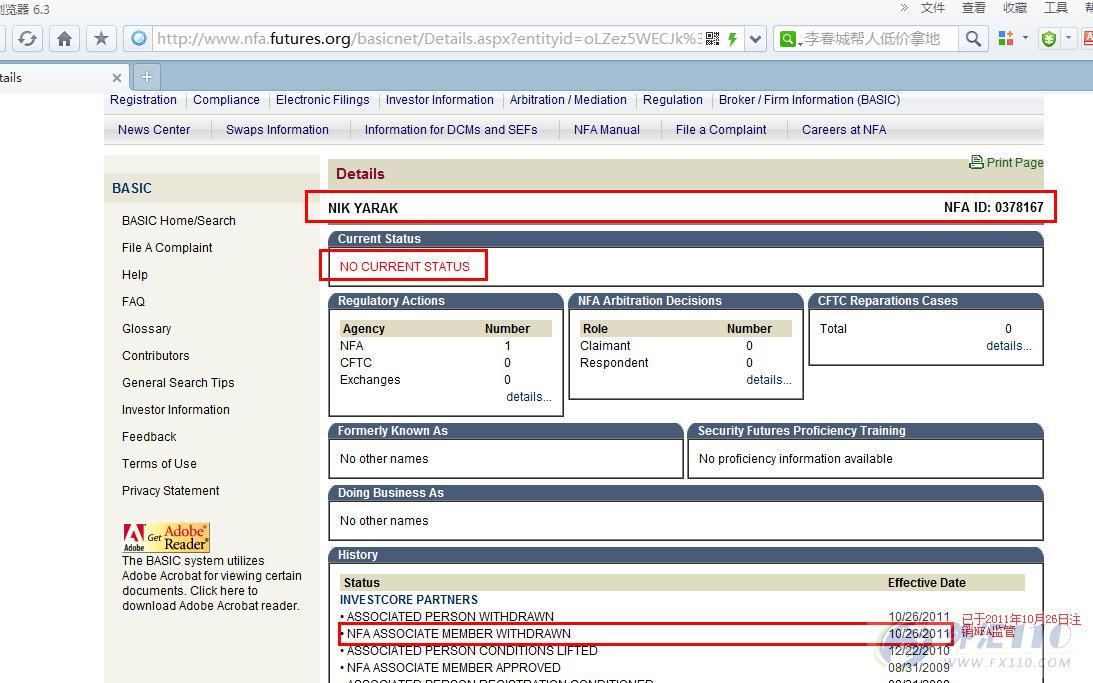Open General Search Tips in sidebar
The height and width of the screenshot is (683, 1093).
click(x=178, y=383)
